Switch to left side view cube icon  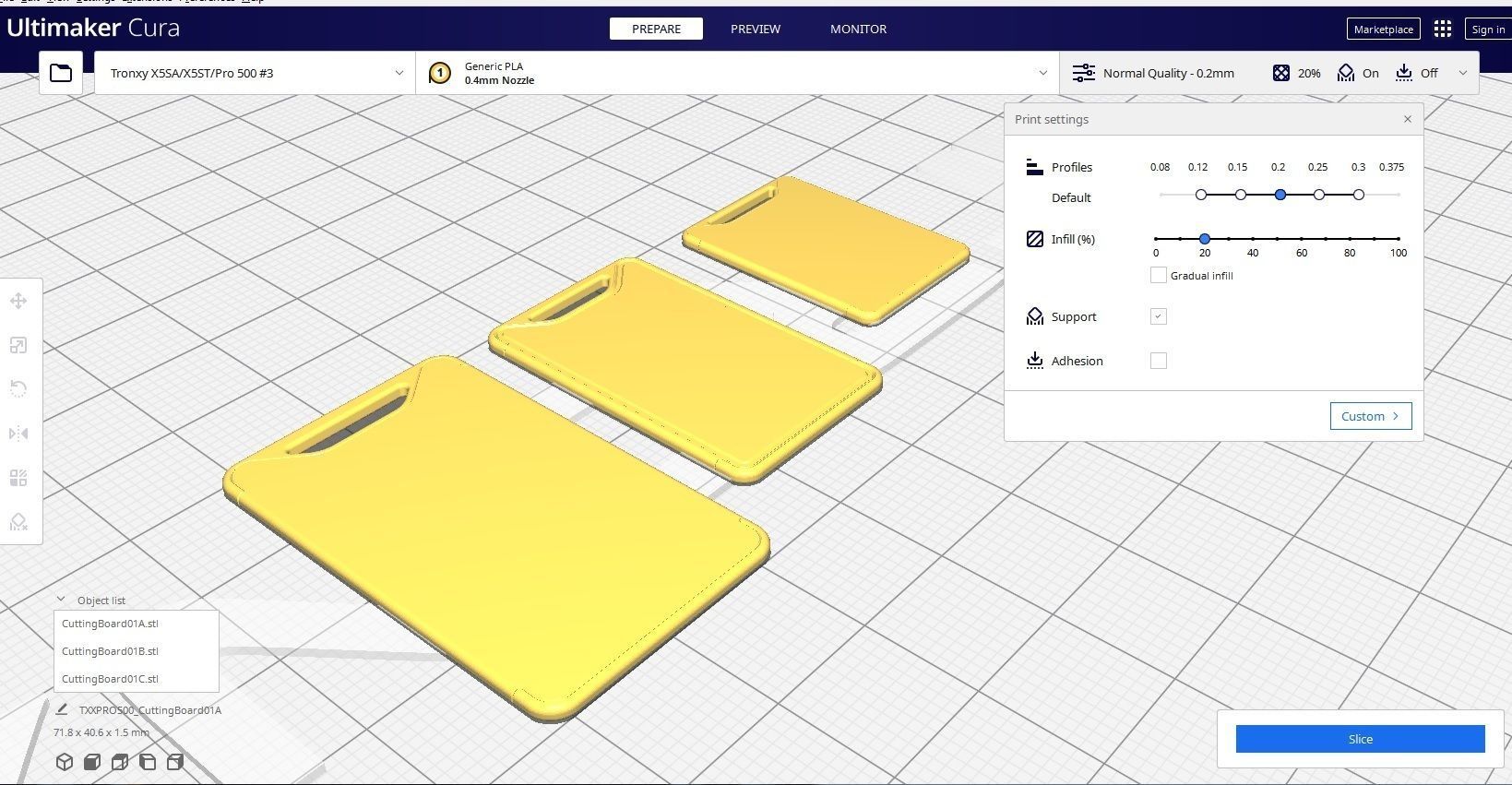(x=148, y=762)
